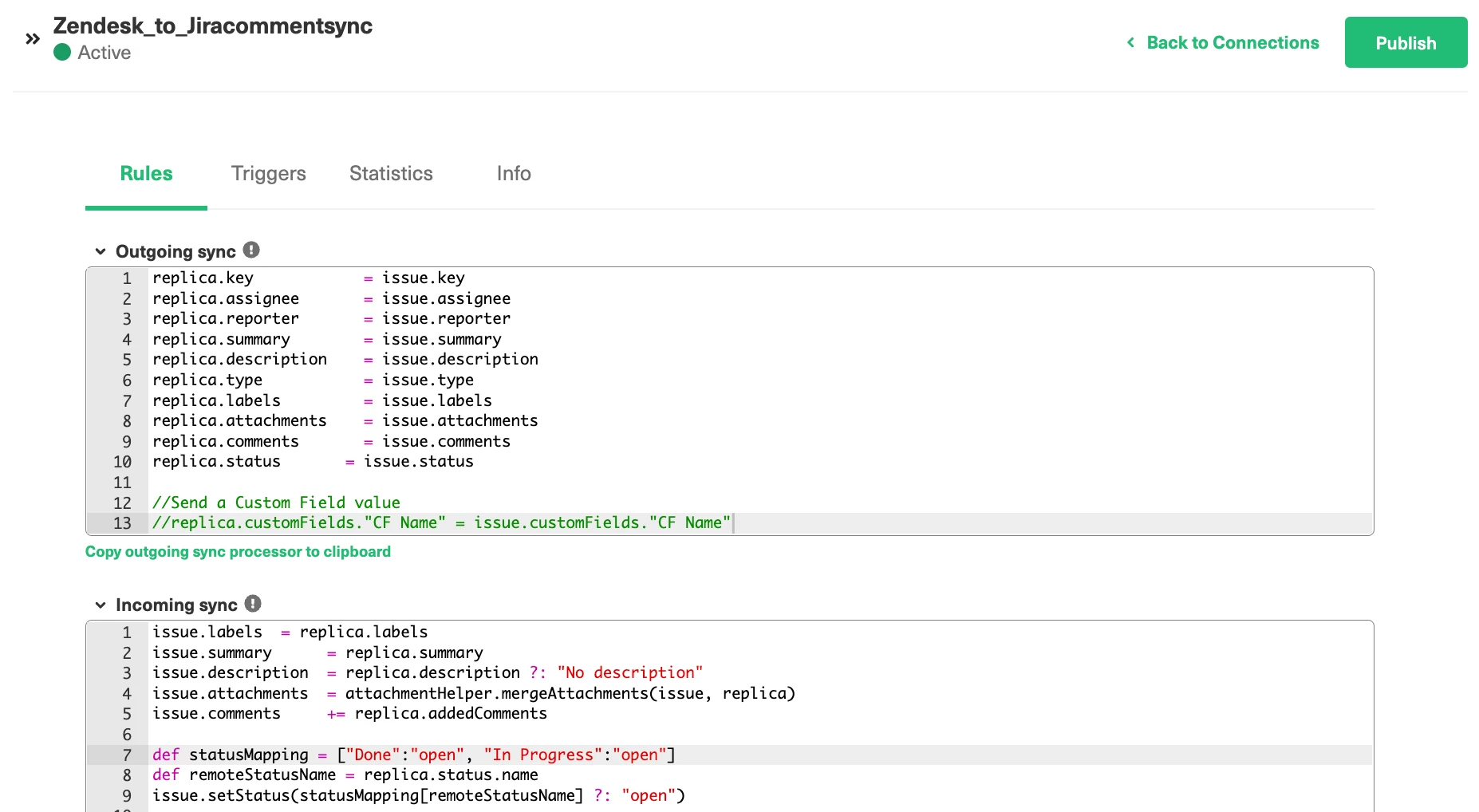
Task: Click the statusMapping line in Incoming sync
Action: [414, 755]
